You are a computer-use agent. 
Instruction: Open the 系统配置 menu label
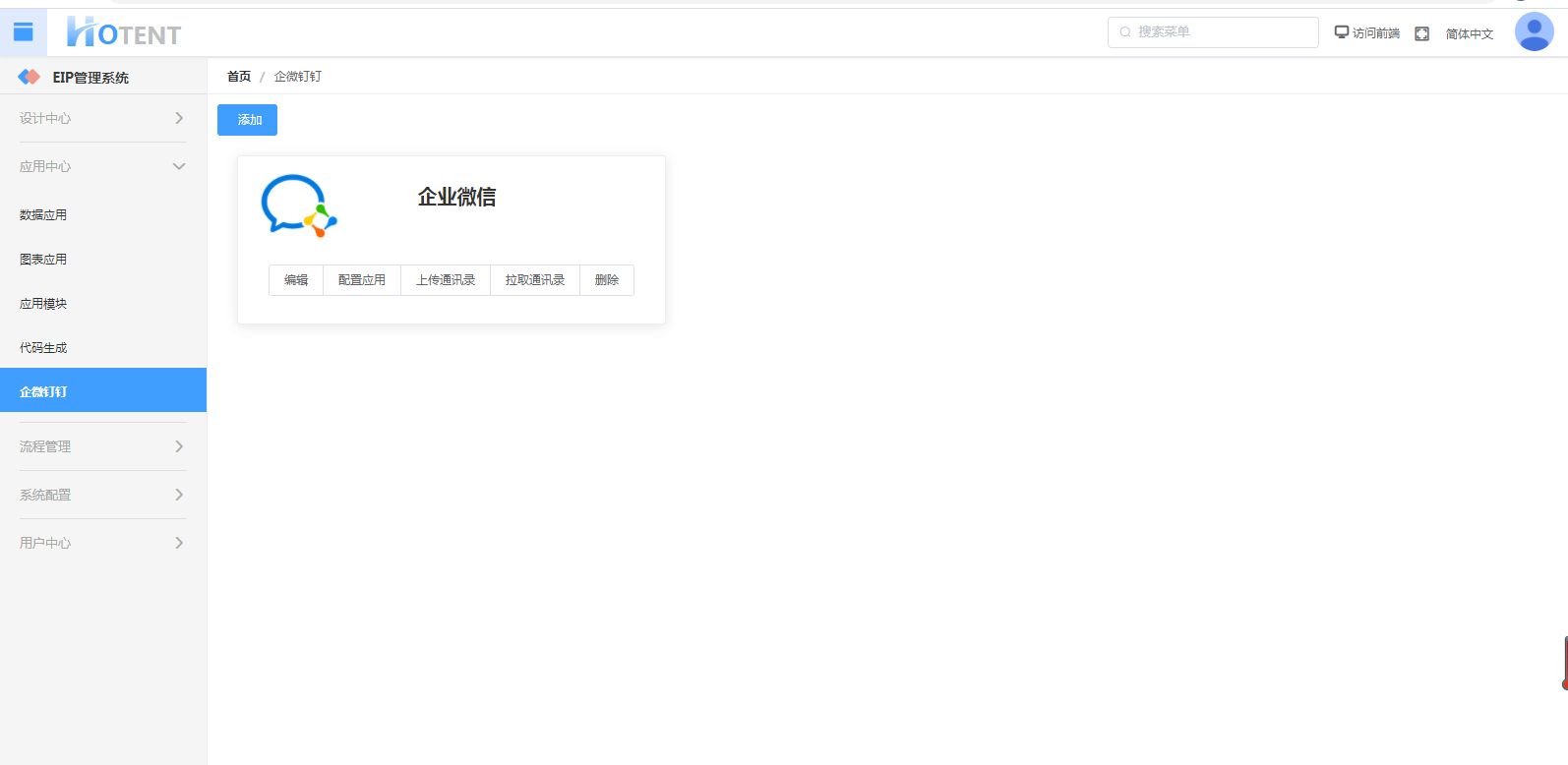tap(45, 495)
